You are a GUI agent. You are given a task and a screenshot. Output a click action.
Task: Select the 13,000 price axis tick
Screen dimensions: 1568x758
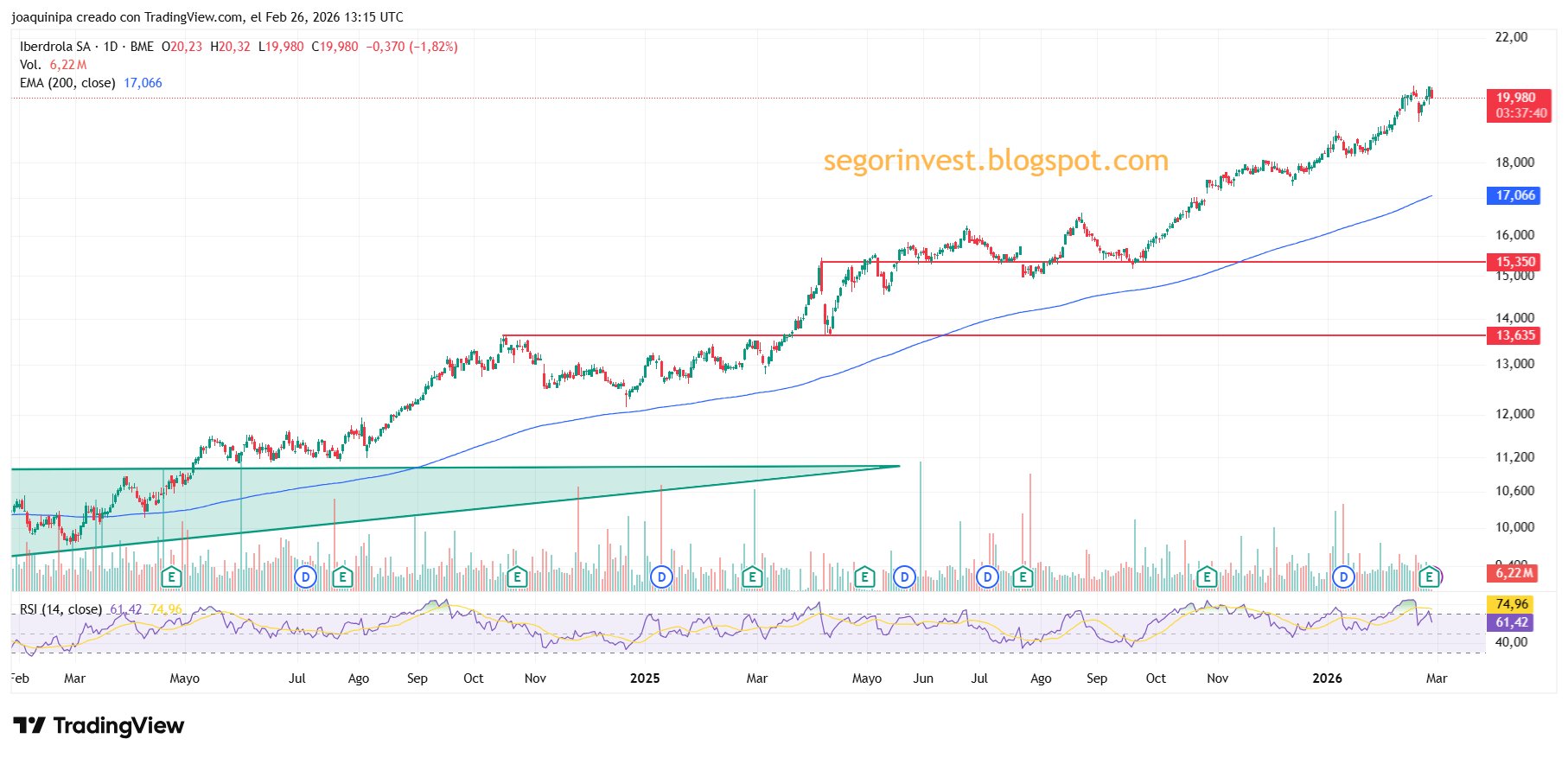coord(1514,364)
